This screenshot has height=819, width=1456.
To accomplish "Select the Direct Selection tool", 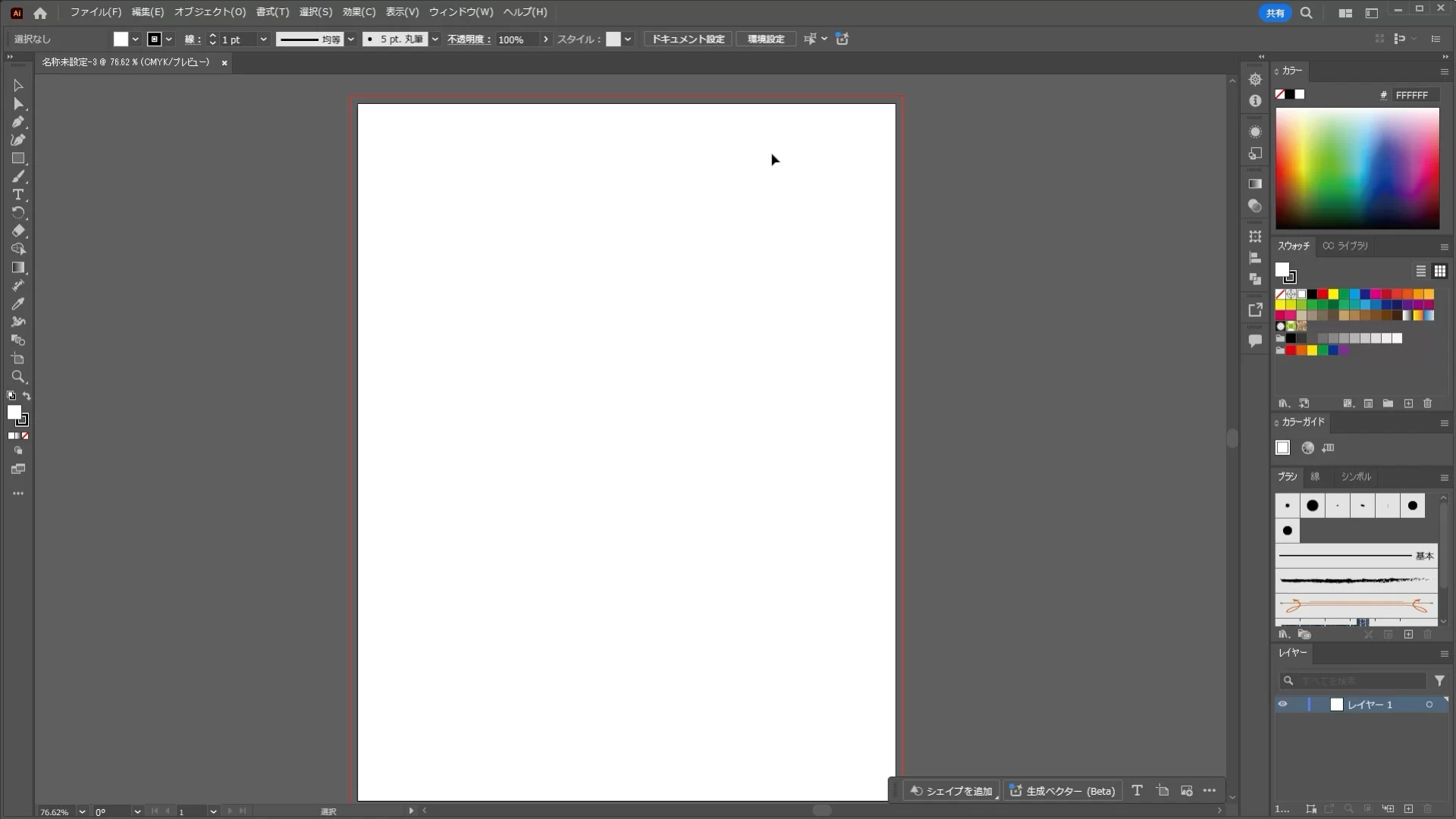I will (x=18, y=104).
